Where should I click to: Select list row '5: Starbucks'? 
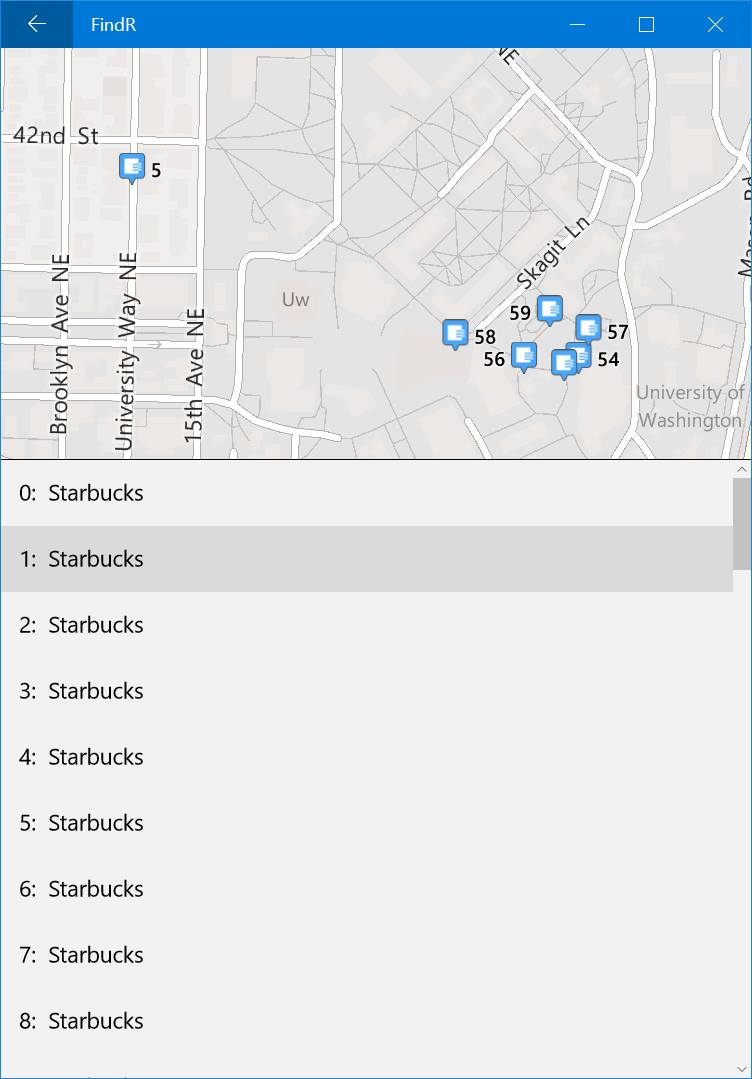pyautogui.click(x=367, y=824)
